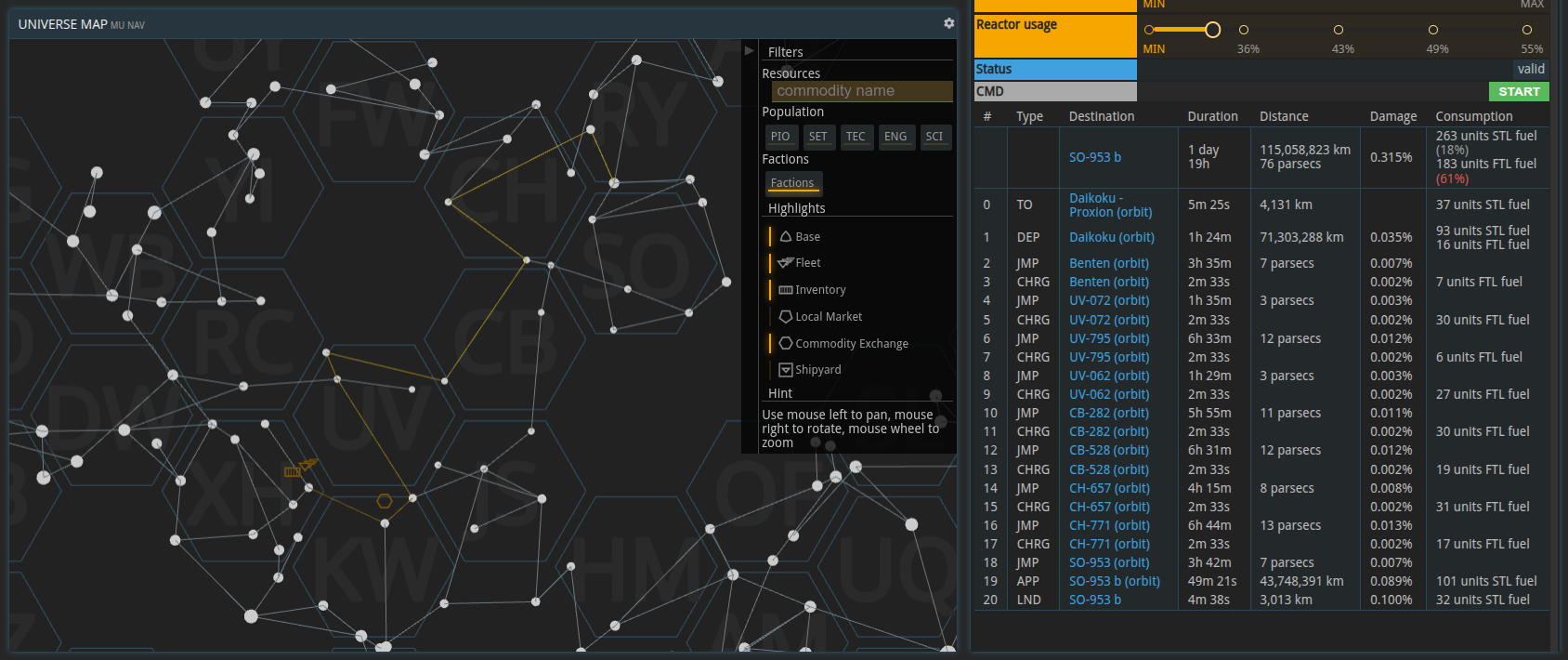
Task: Open Benten (orbit) link in row 3
Action: 1109,282
